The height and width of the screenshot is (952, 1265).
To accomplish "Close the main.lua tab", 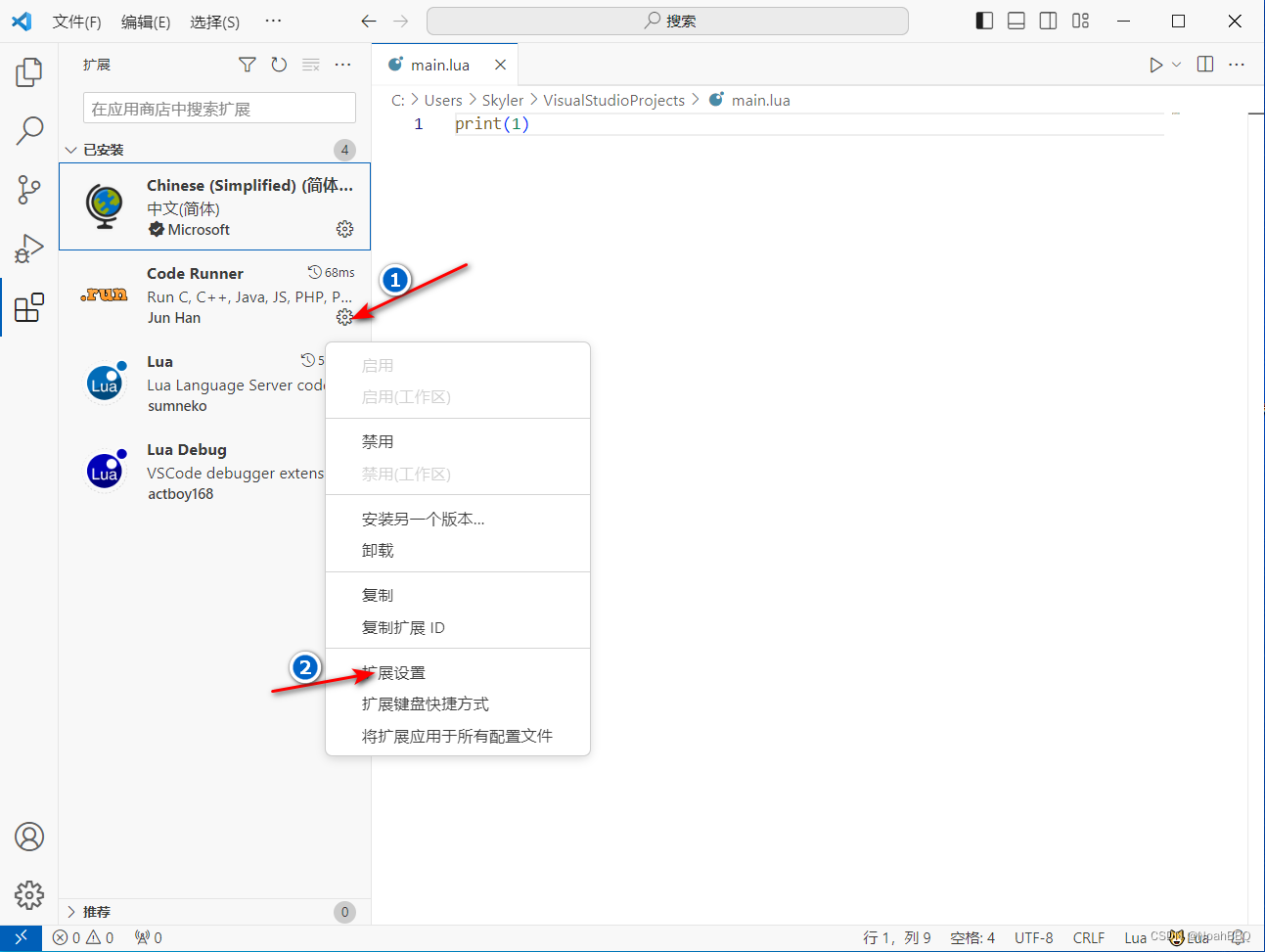I will 500,65.
